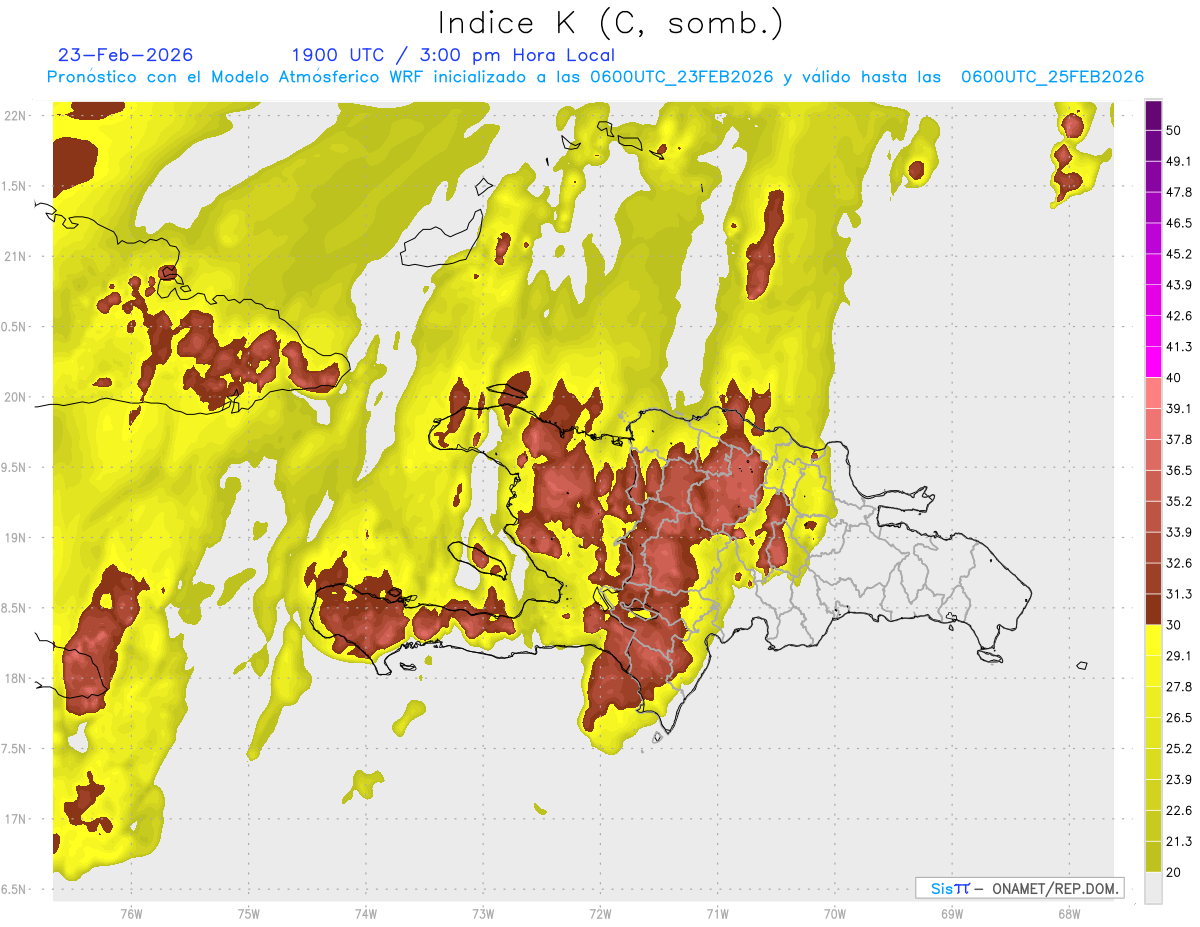1200x927 pixels.
Task: Click the latitude label "18N"
Action: 16,679
